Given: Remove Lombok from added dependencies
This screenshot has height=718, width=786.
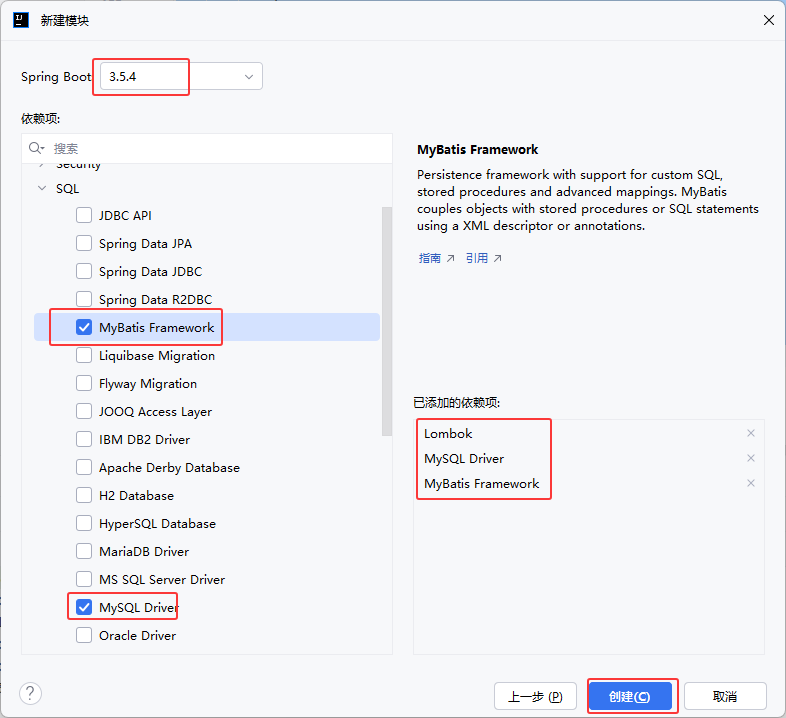Looking at the screenshot, I should pyautogui.click(x=751, y=433).
